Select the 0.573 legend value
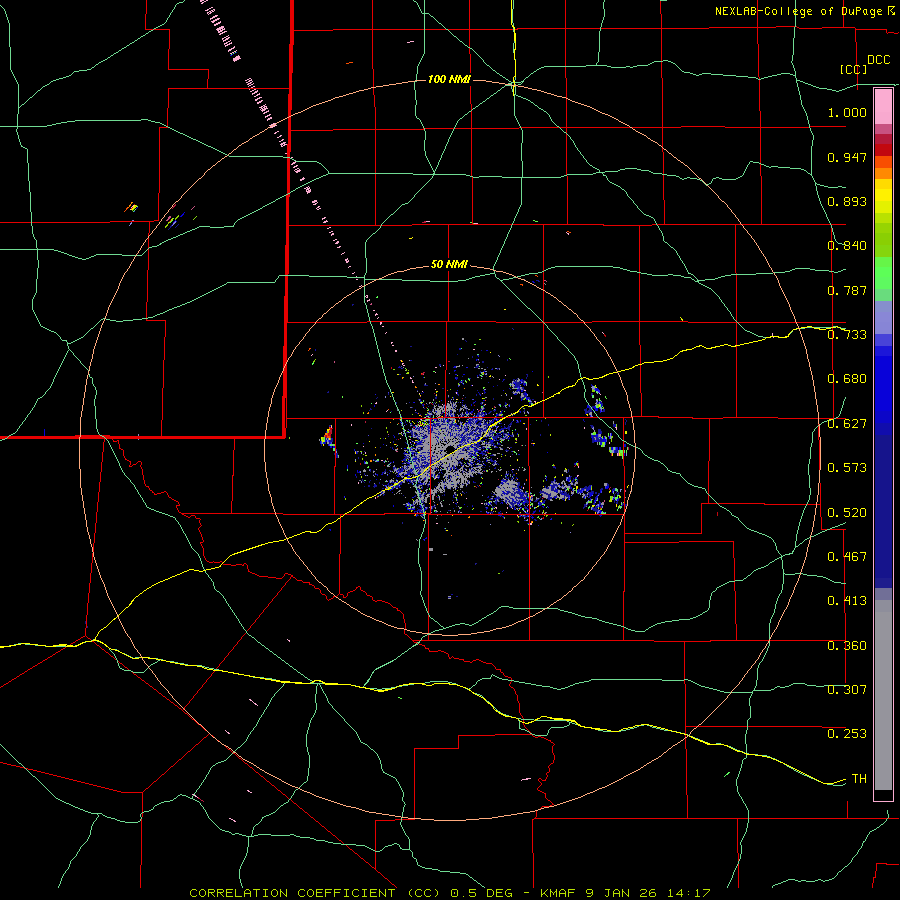900x900 pixels. (x=847, y=468)
